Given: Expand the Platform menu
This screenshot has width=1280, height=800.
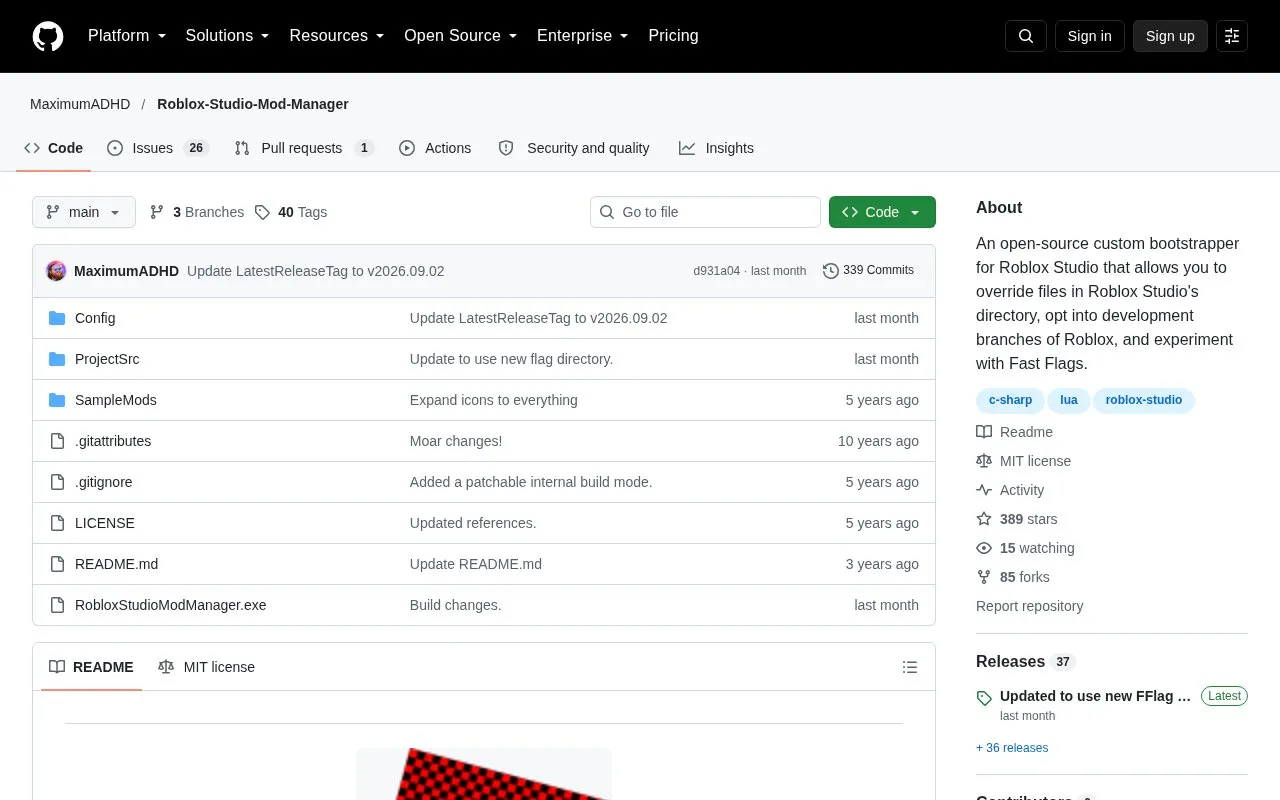Looking at the screenshot, I should coord(127,36).
